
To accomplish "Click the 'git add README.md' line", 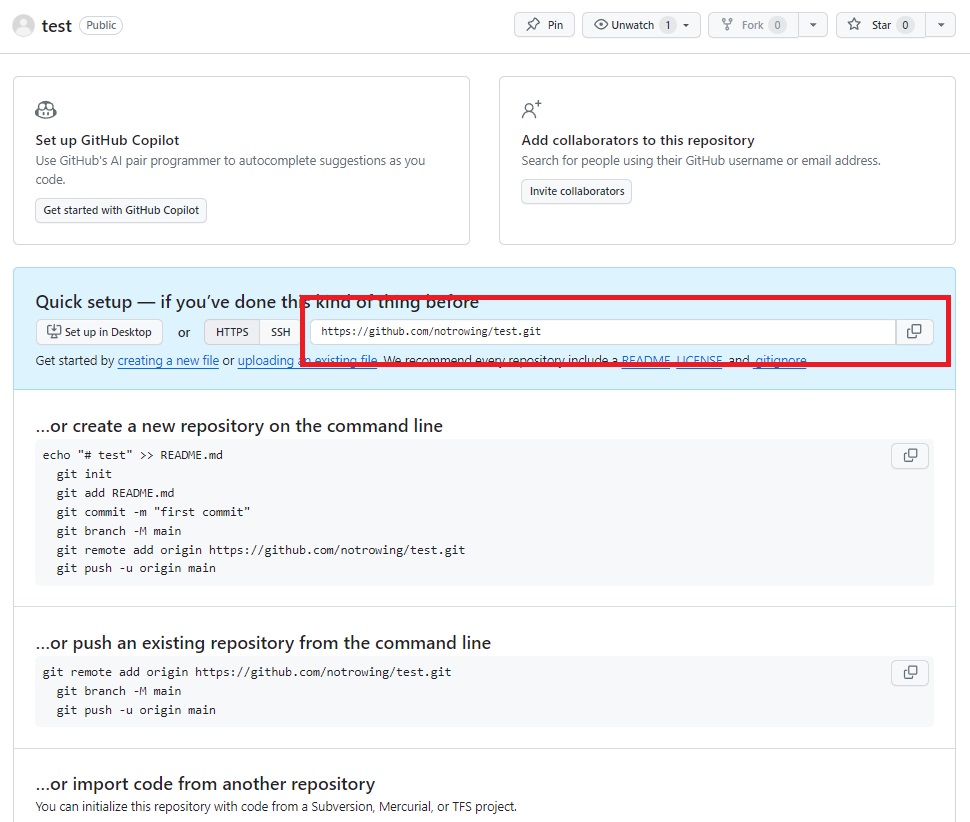I will tap(115, 494).
